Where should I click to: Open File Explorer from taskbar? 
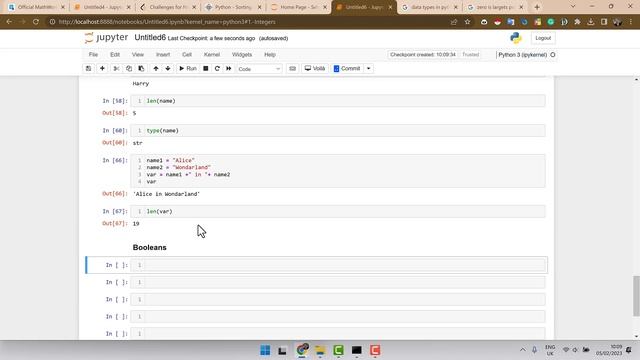click(320, 350)
